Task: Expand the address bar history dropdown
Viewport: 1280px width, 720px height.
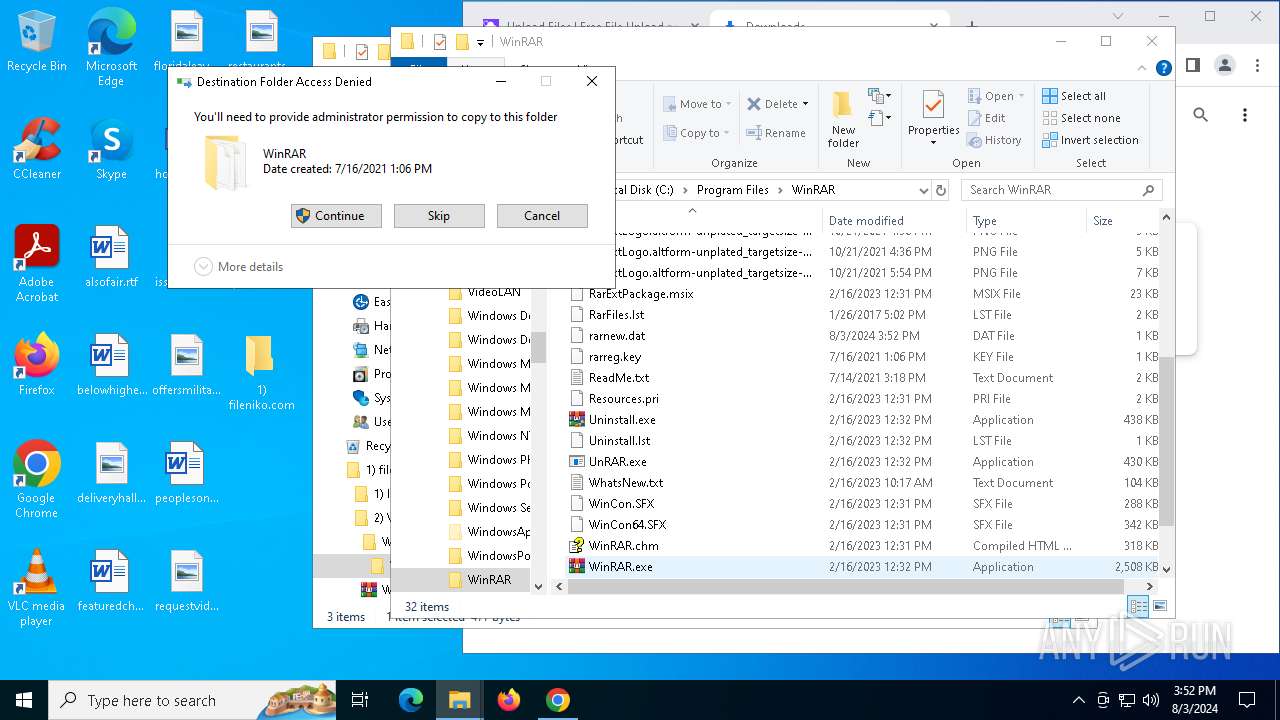Action: [923, 190]
